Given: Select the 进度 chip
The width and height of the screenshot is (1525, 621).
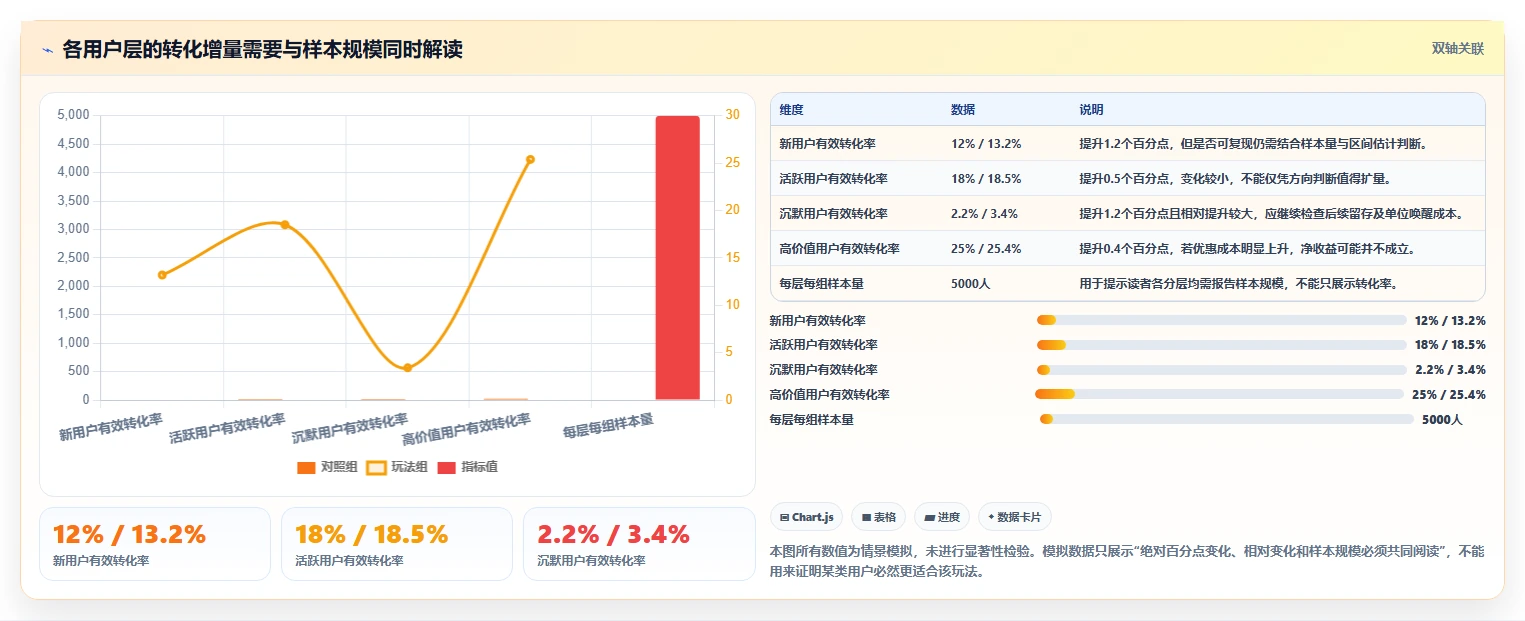Looking at the screenshot, I should 942,517.
